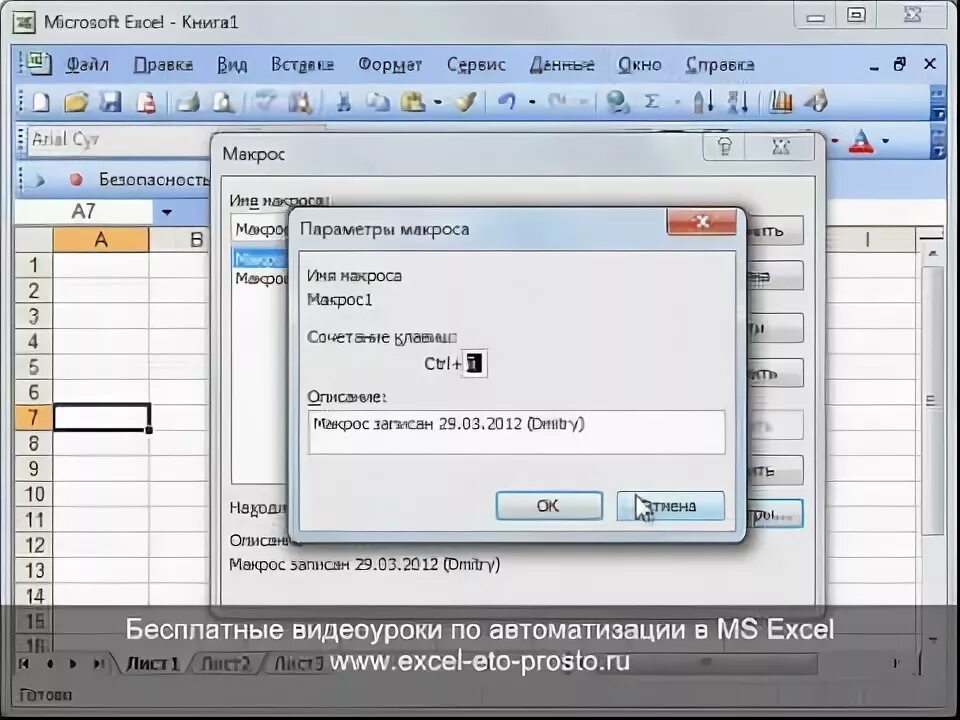Screen dimensions: 960x720
Task: Expand the Name Box dropdown next to A7
Action: (166, 212)
